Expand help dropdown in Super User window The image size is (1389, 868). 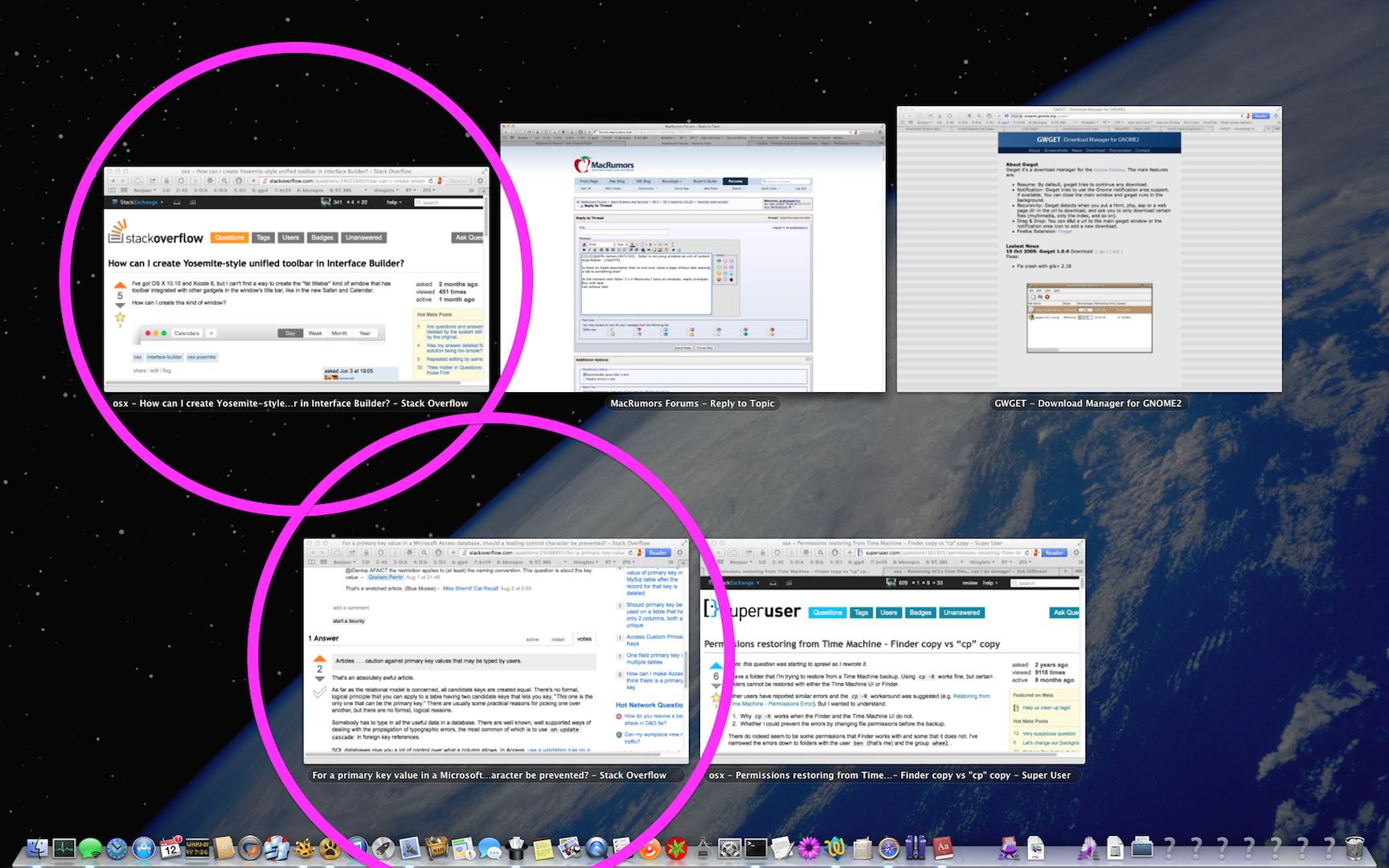[989, 583]
